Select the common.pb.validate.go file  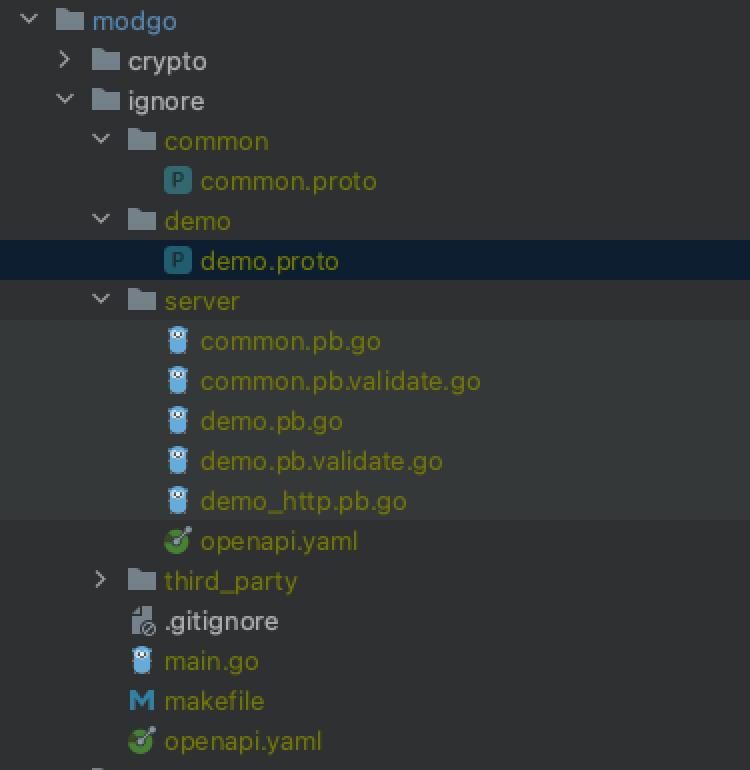(340, 381)
